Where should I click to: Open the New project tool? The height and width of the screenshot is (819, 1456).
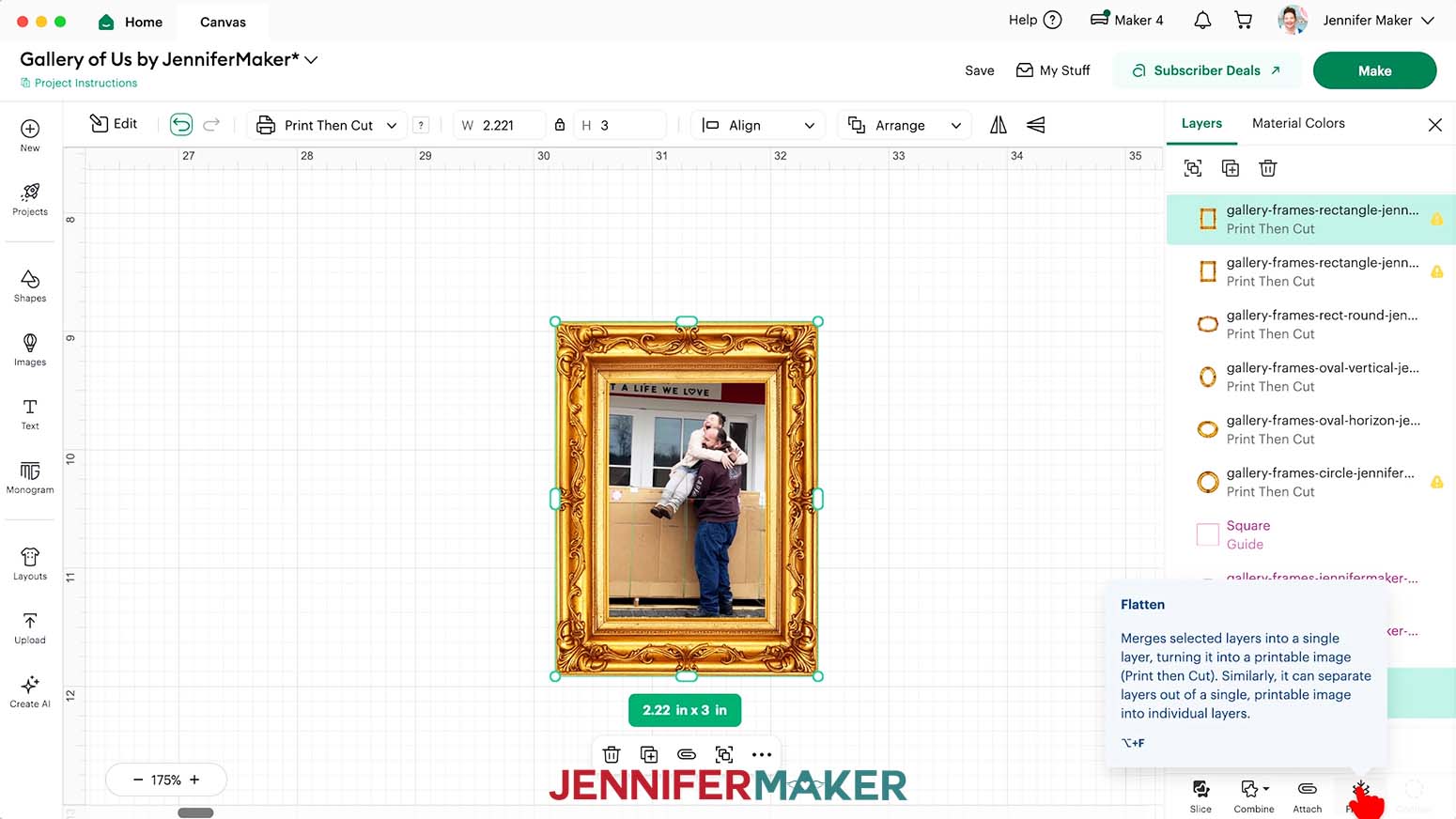click(x=30, y=135)
